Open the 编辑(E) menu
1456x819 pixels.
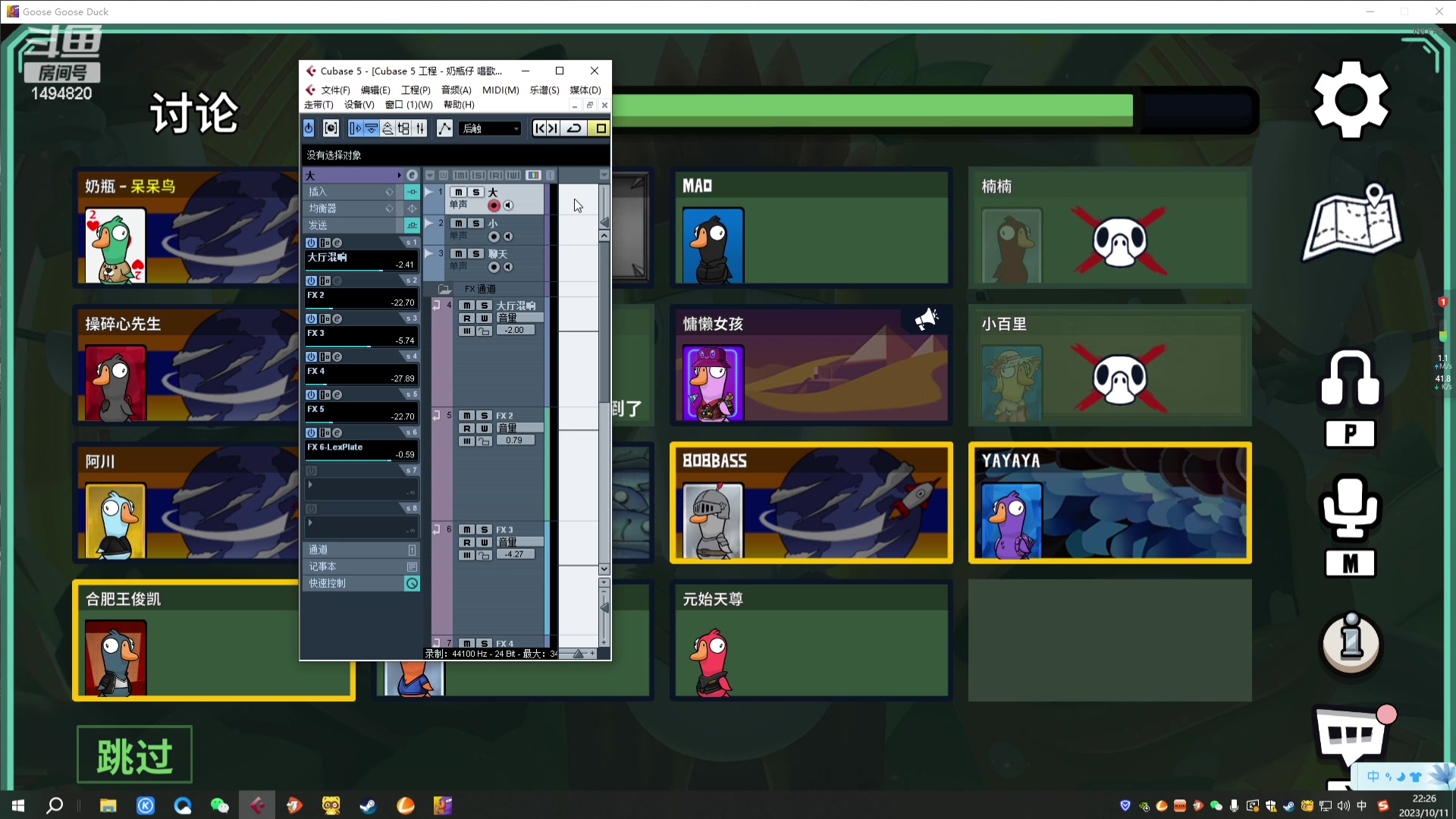click(x=375, y=90)
